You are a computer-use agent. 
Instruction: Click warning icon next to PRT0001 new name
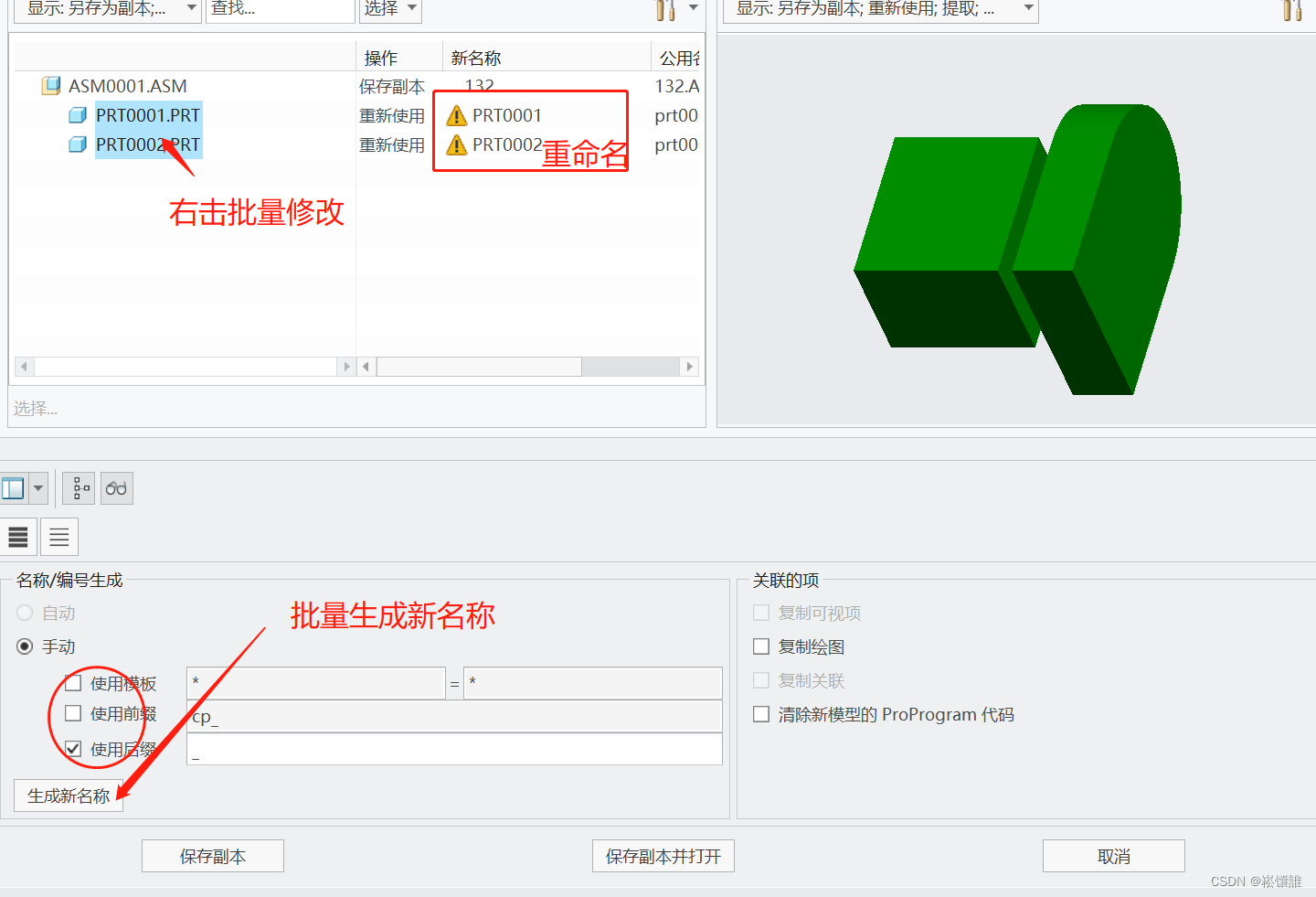pyautogui.click(x=457, y=115)
